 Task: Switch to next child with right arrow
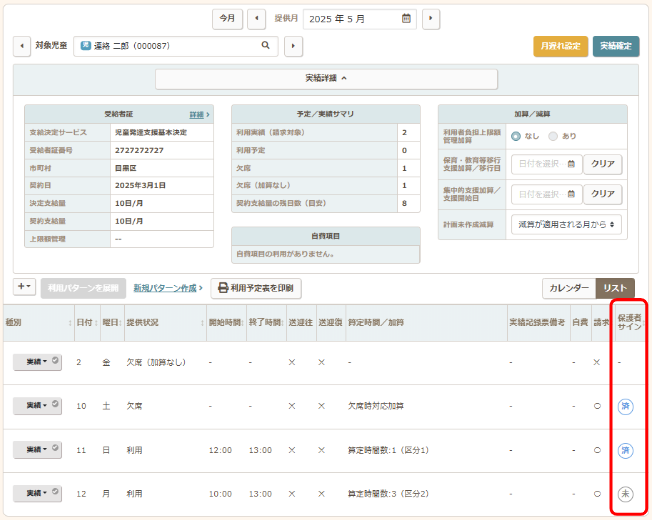click(x=293, y=46)
